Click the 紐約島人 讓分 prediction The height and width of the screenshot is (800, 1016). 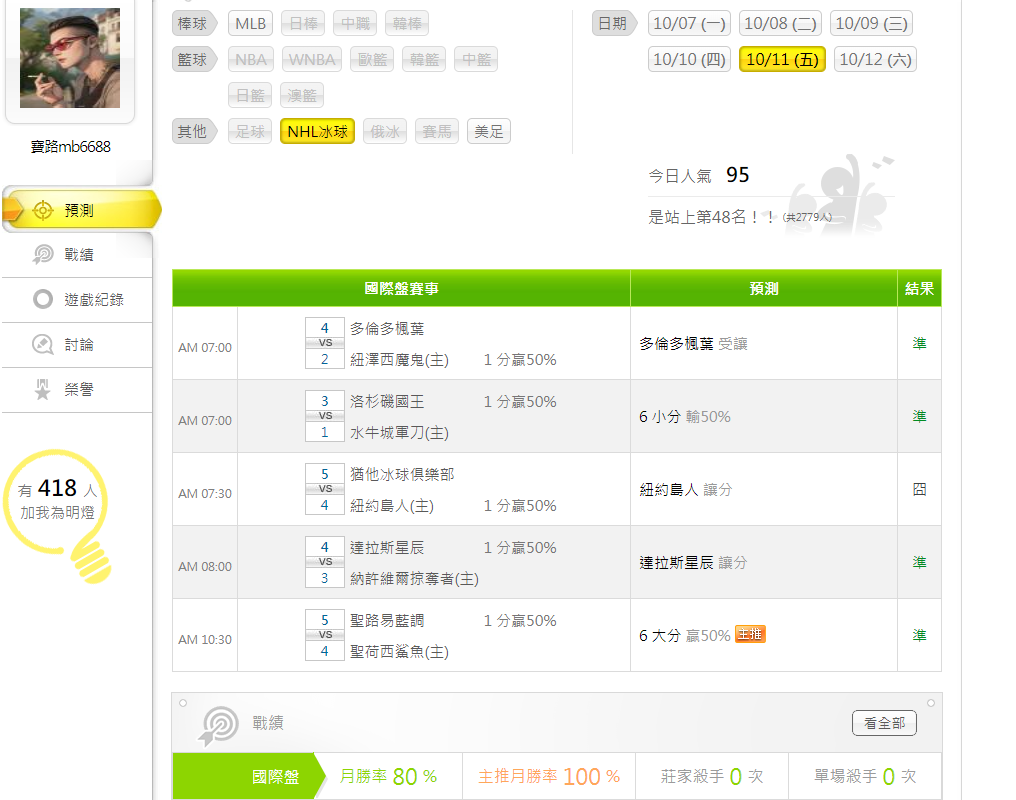click(686, 490)
